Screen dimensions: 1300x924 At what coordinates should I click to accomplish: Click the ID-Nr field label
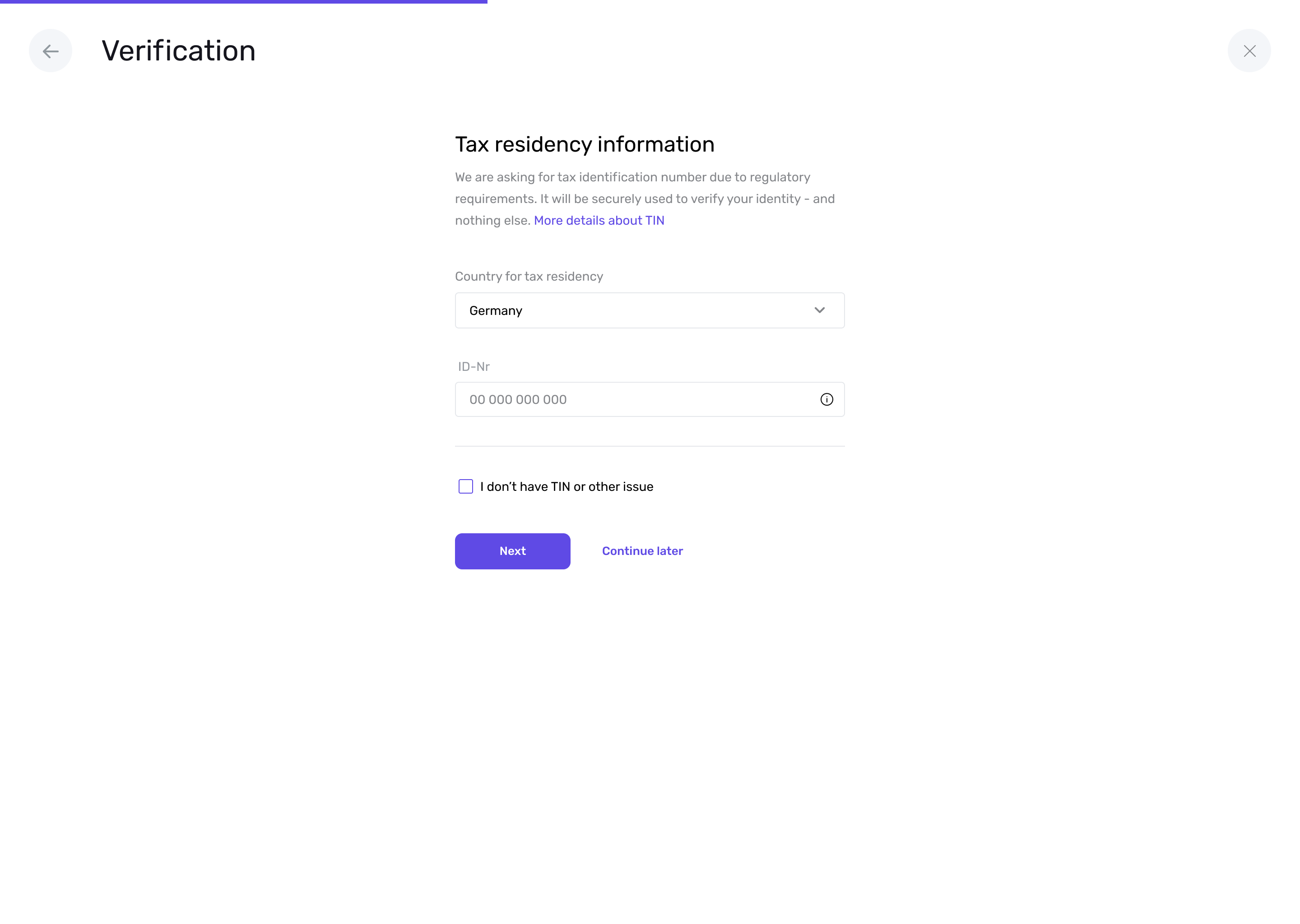pyautogui.click(x=474, y=366)
